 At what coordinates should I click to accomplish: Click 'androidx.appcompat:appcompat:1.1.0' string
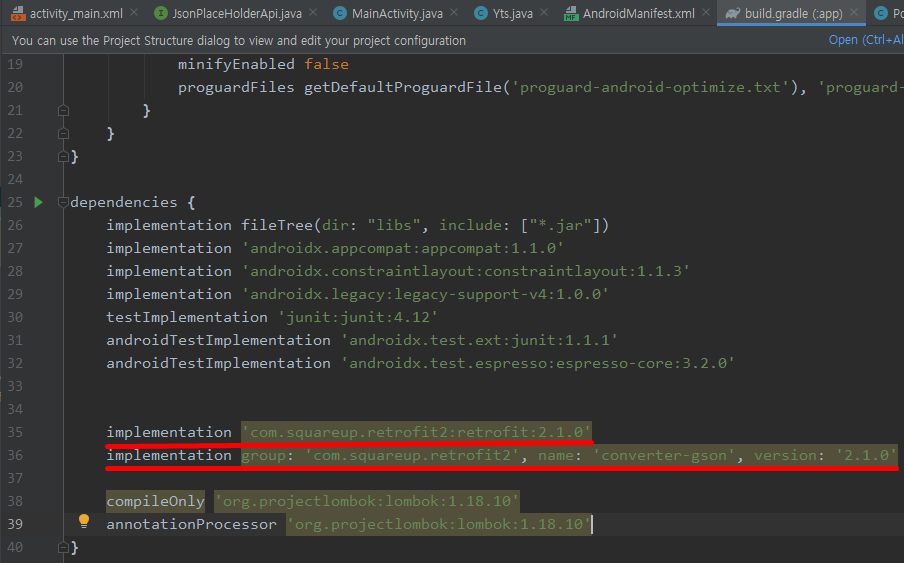[402, 248]
